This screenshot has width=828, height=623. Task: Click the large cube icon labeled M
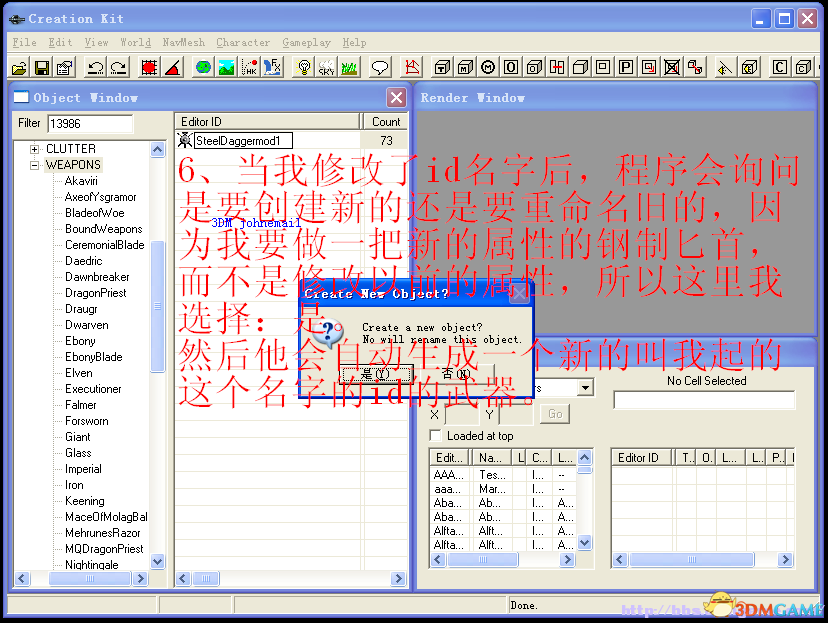465,68
